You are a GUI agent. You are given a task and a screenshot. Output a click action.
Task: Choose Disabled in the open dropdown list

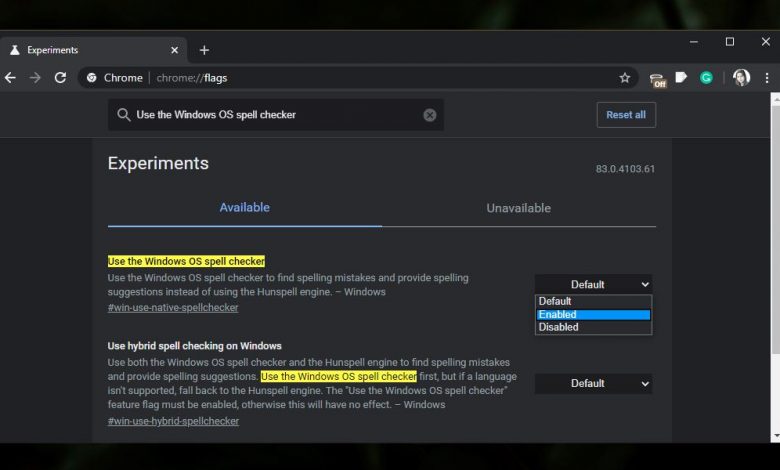593,327
